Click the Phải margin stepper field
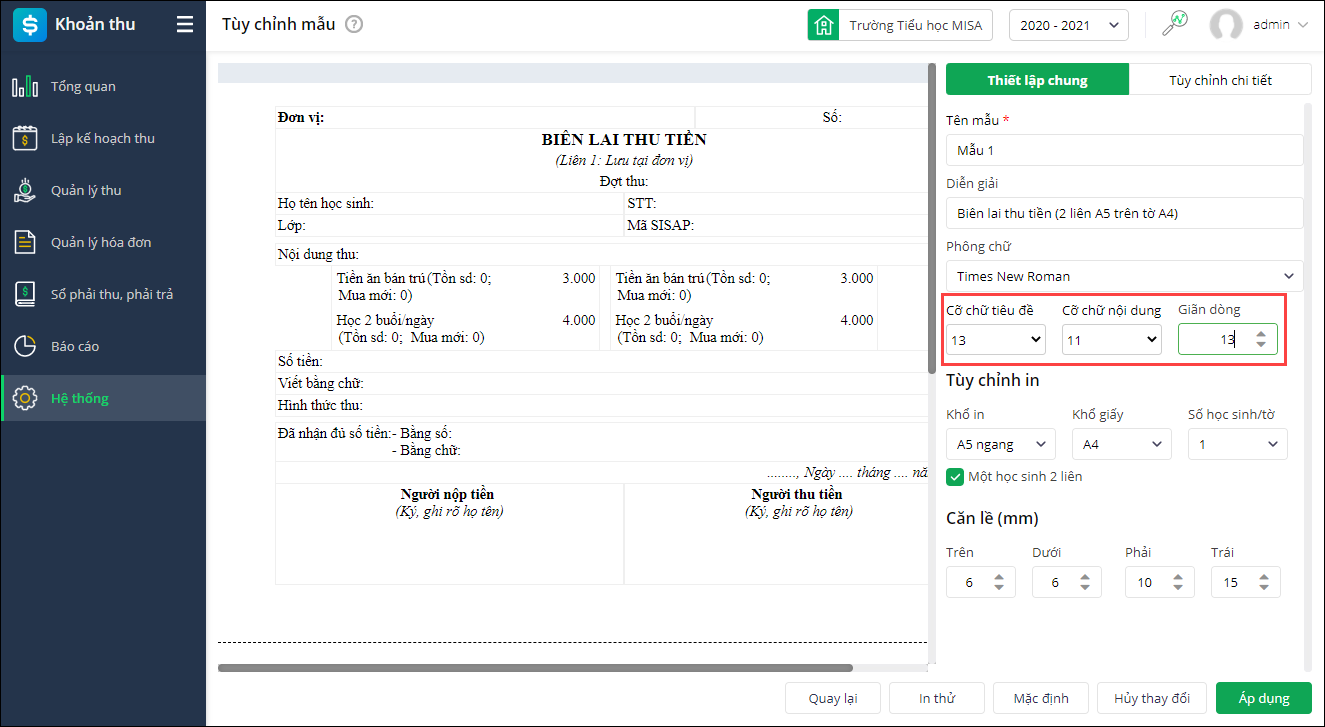The width and height of the screenshot is (1325, 727). point(1159,582)
